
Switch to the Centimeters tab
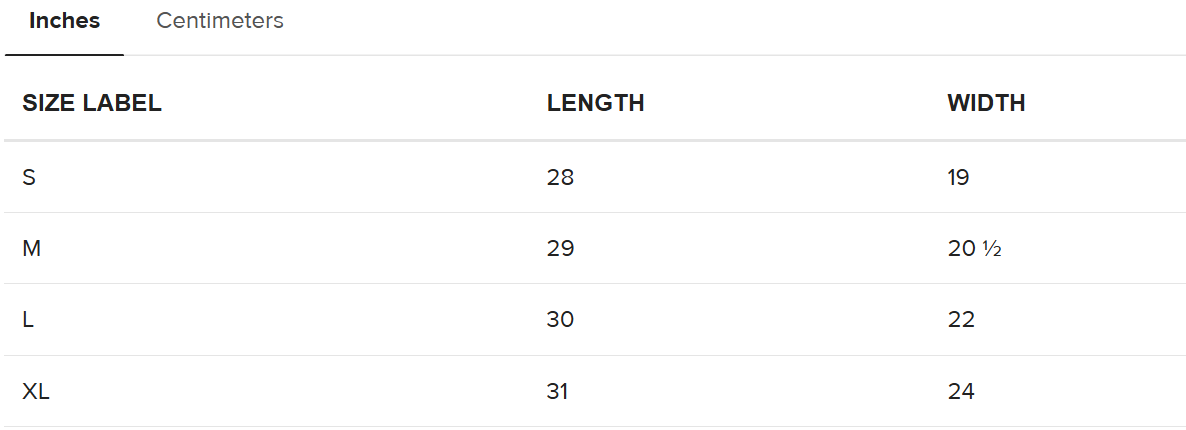[219, 21]
